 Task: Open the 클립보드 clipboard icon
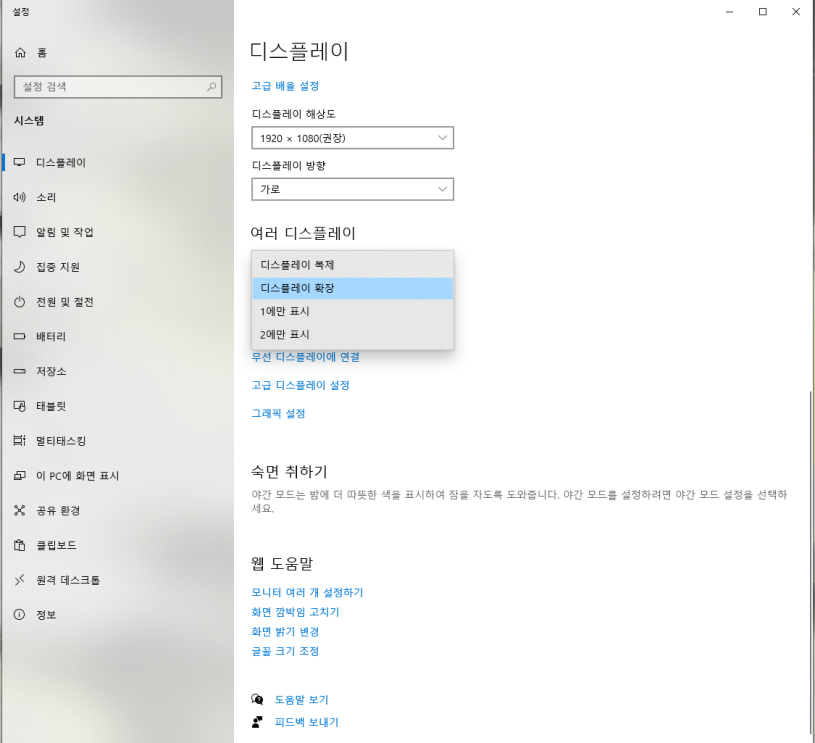(x=20, y=544)
